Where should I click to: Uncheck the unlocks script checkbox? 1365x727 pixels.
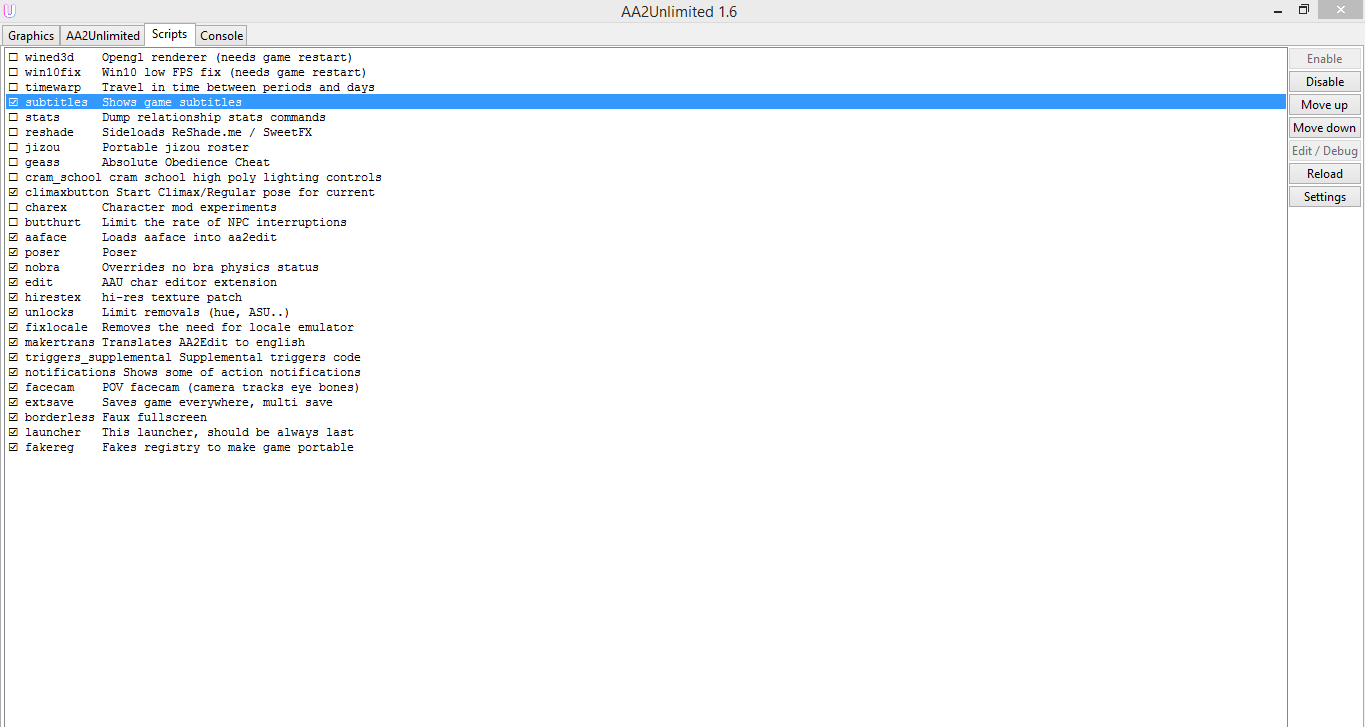click(x=13, y=312)
